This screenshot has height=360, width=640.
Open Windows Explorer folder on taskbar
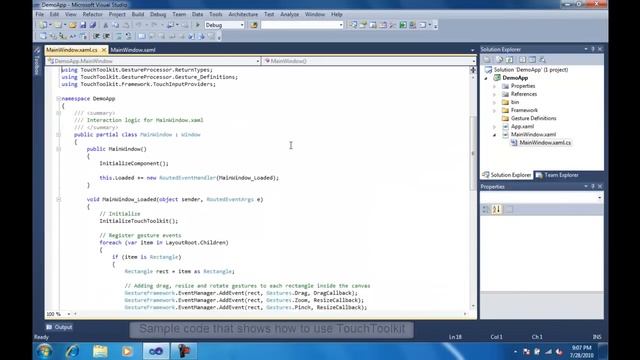(100, 351)
